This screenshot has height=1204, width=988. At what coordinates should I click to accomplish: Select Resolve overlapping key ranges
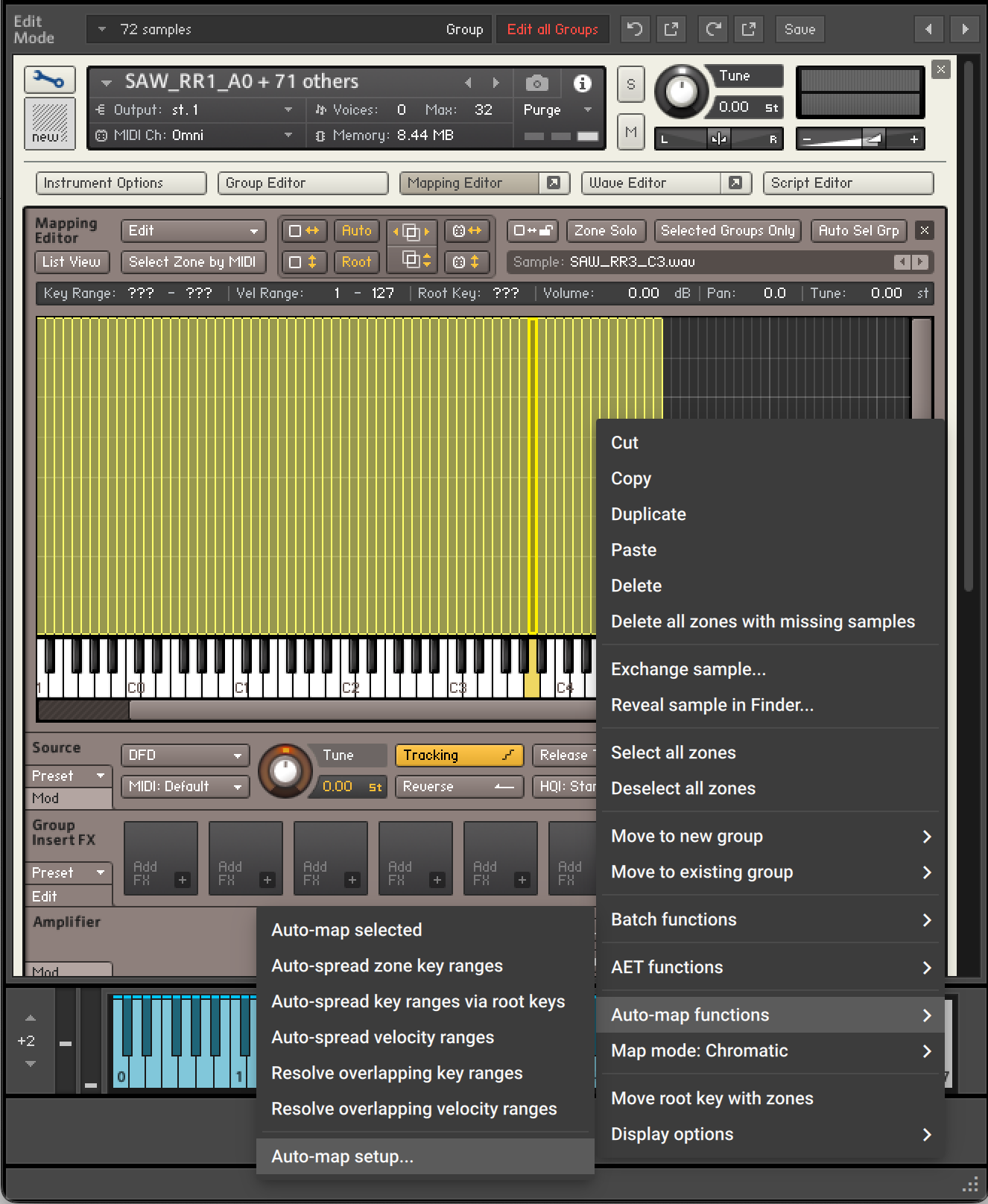click(425, 1073)
